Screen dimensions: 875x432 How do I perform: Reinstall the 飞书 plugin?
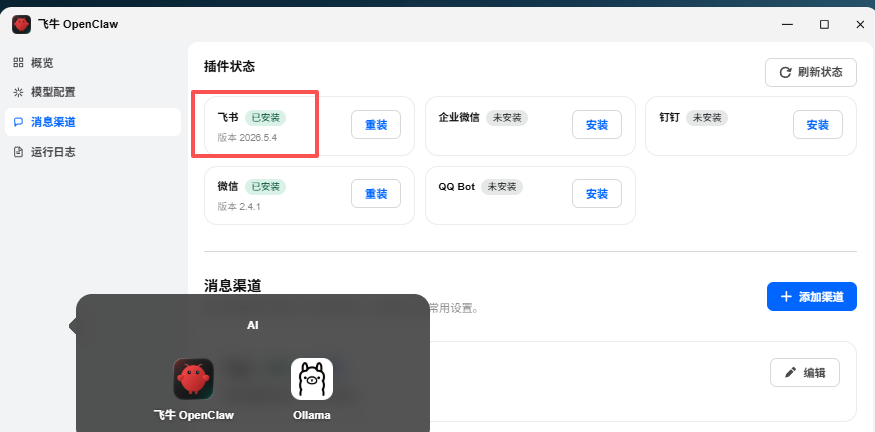376,124
